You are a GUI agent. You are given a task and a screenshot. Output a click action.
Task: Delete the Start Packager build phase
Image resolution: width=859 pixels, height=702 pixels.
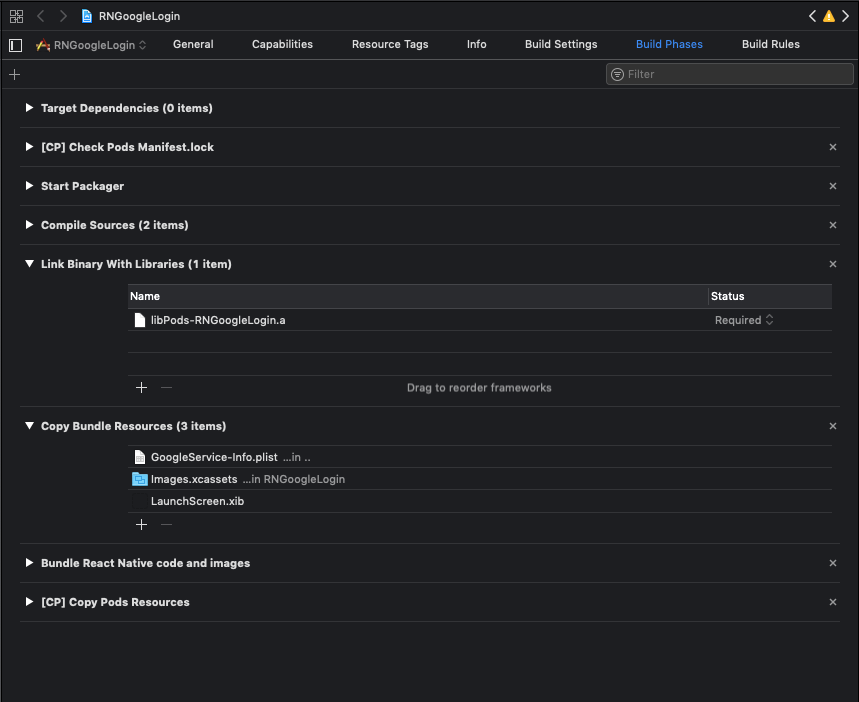pos(833,186)
